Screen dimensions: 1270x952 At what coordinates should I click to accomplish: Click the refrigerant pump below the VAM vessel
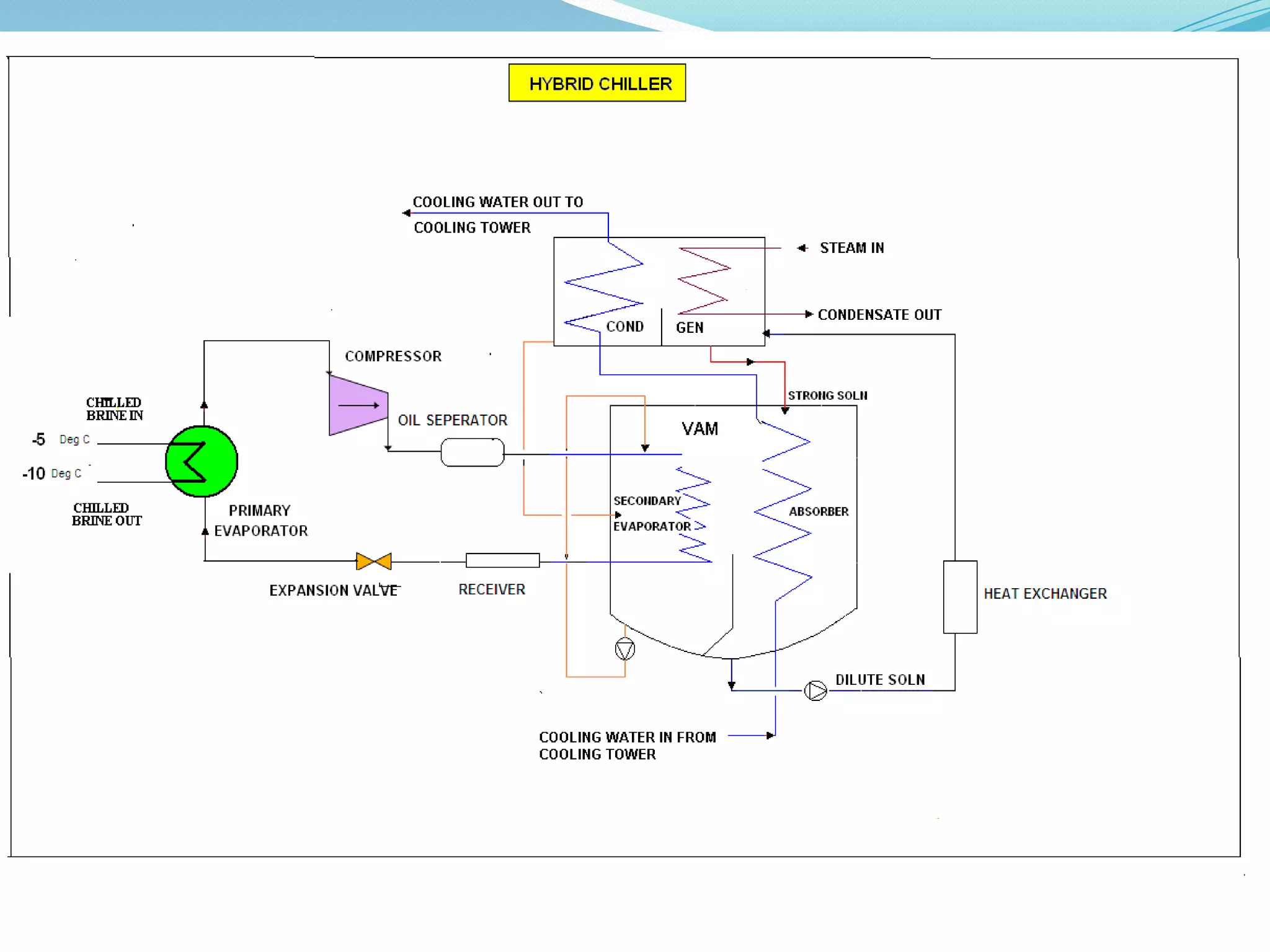pos(624,649)
